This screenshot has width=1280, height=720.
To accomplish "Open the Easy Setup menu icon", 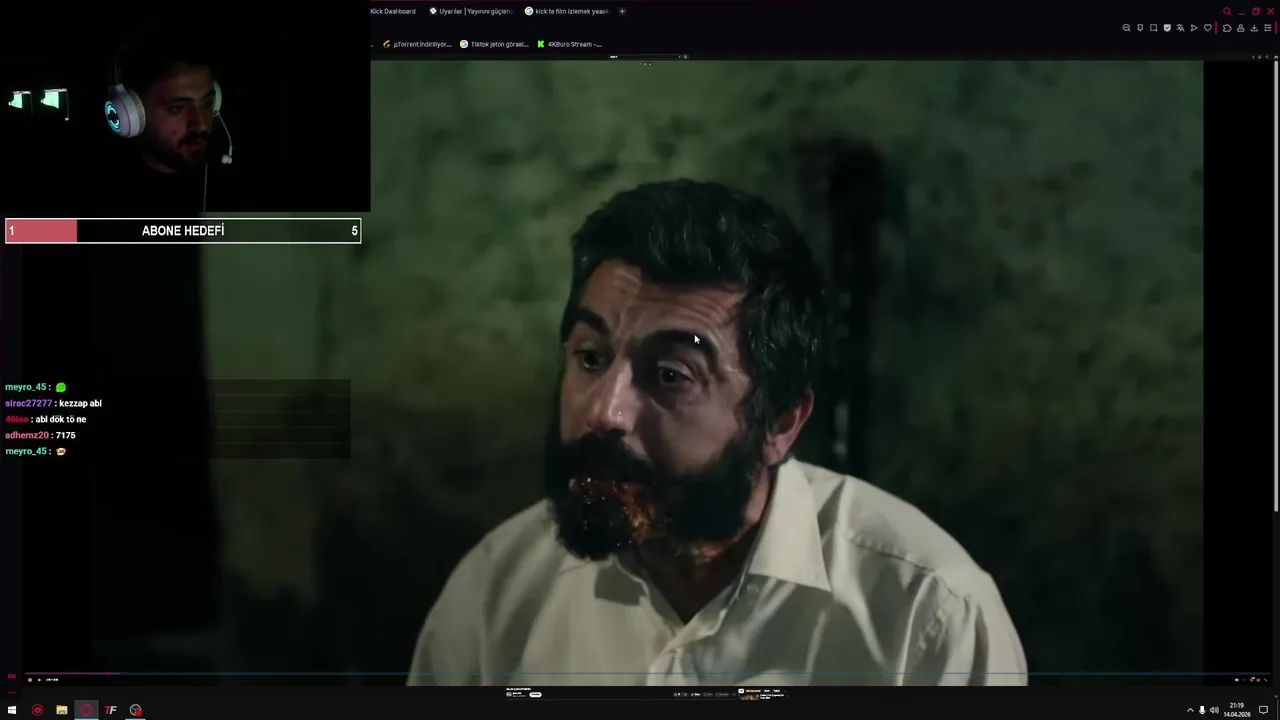I will point(1268,28).
